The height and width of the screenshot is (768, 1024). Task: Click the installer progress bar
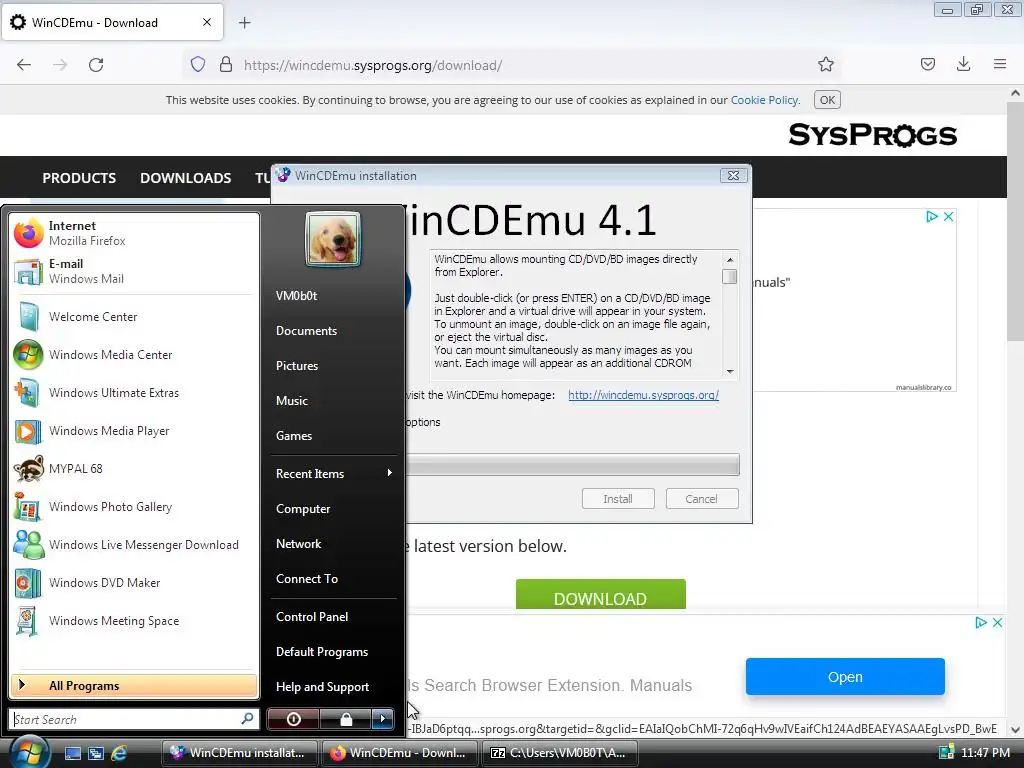coord(573,464)
